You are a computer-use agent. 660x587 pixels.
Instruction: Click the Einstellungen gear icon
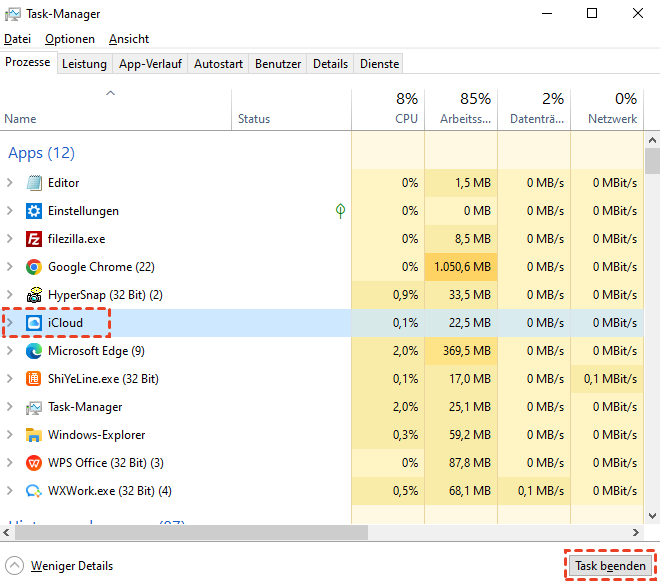click(x=34, y=211)
